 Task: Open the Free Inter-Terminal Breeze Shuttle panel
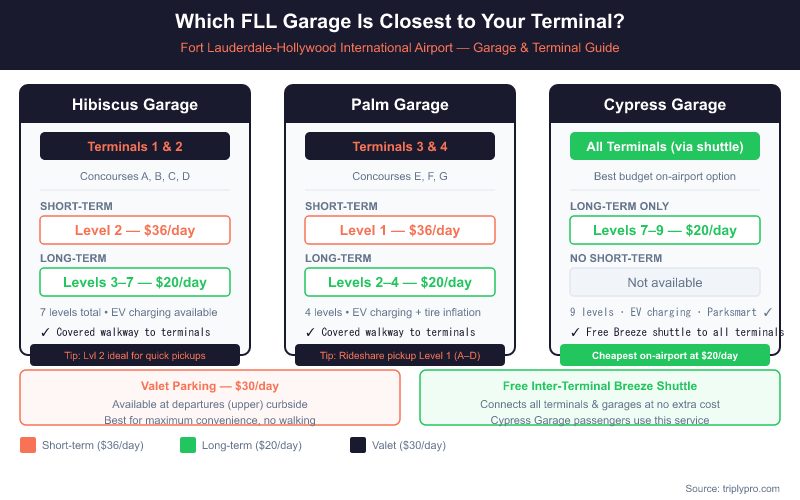coord(600,398)
